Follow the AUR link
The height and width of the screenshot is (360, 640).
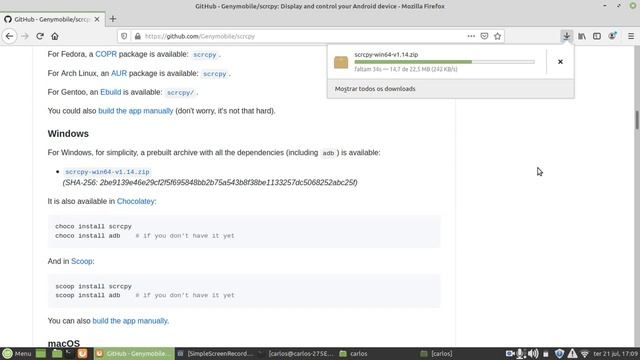119,73
